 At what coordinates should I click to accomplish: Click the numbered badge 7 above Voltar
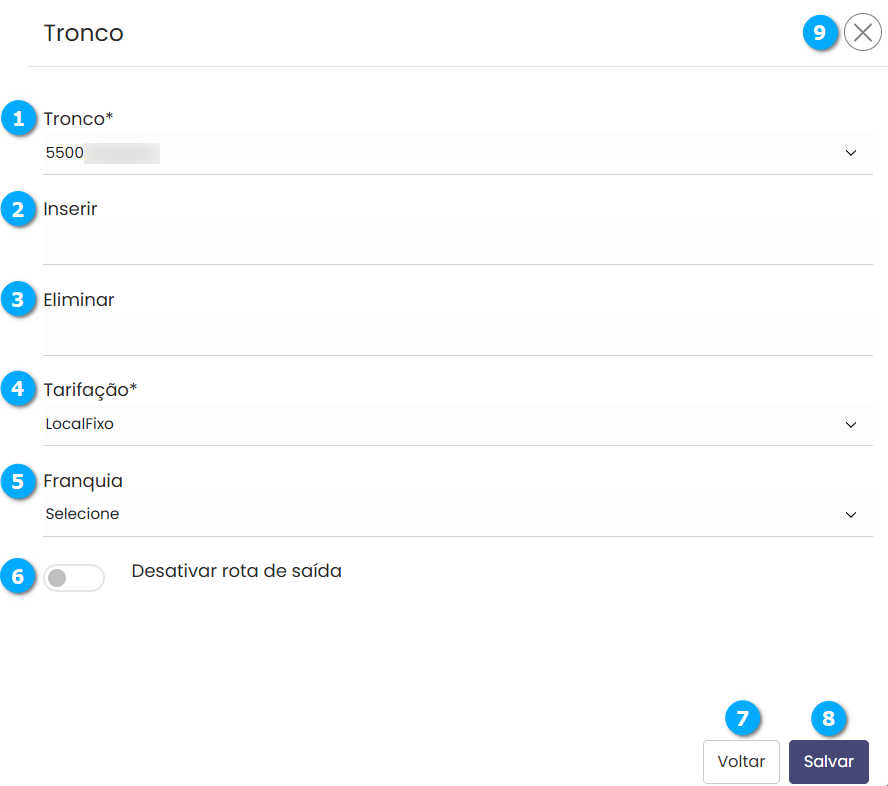742,717
